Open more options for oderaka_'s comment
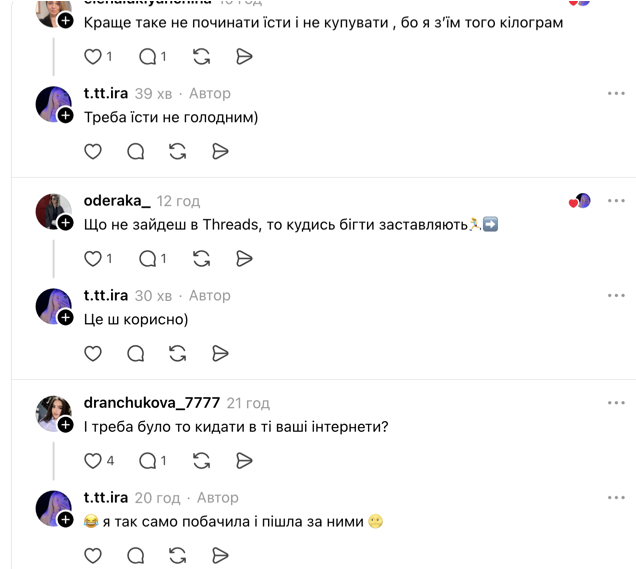Image resolution: width=636 pixels, height=569 pixels. [616, 201]
